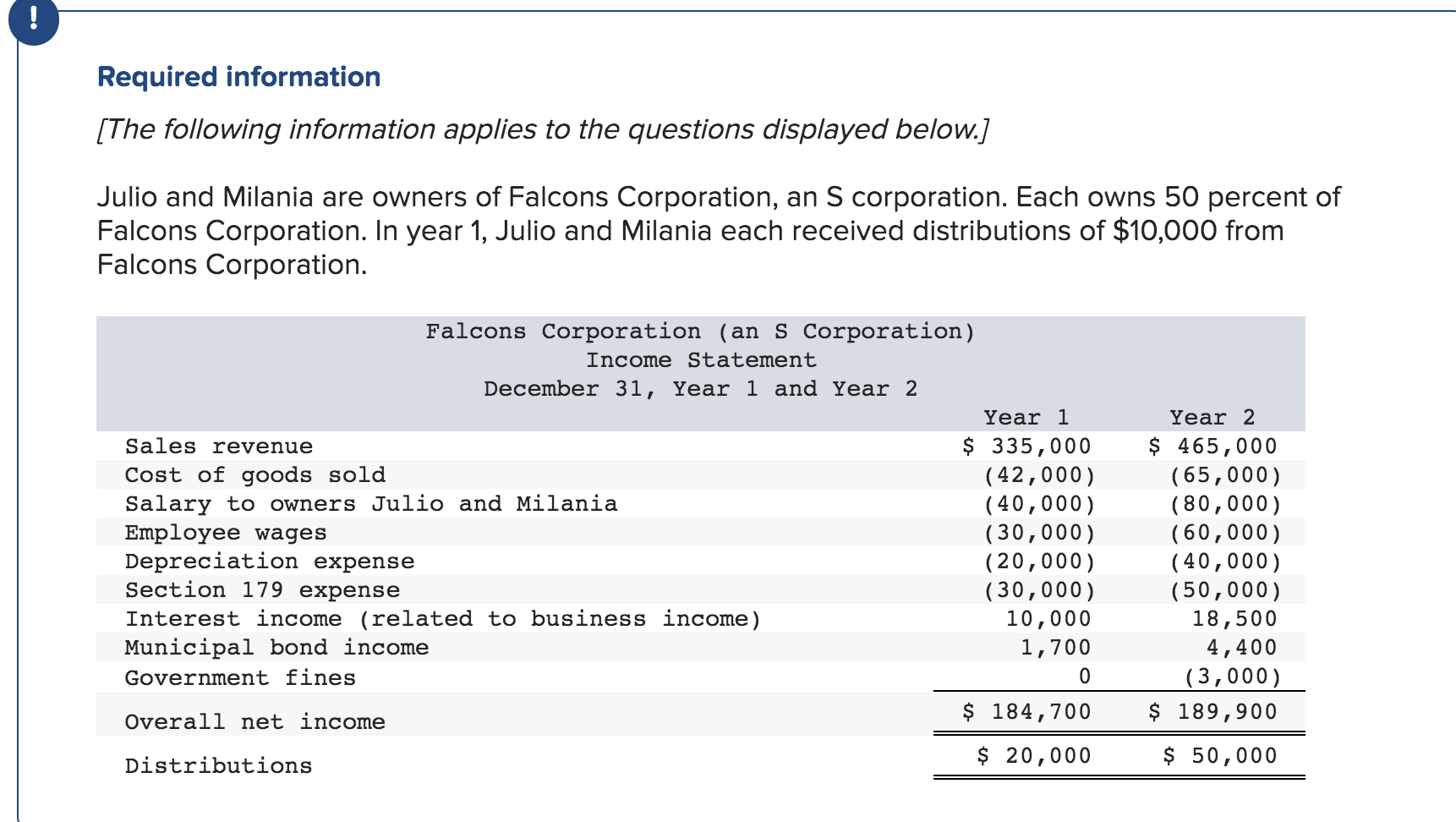Click the $ 465,000 sales value
The image size is (1456, 822).
click(x=1212, y=447)
